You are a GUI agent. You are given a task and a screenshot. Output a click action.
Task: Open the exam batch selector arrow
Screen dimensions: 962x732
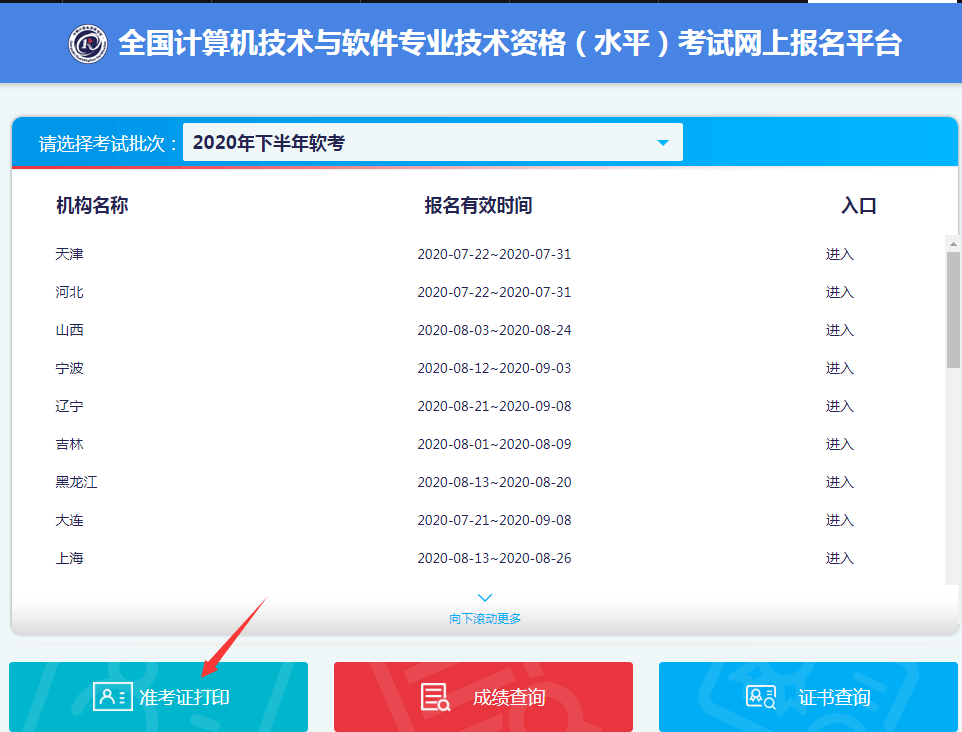pos(661,142)
